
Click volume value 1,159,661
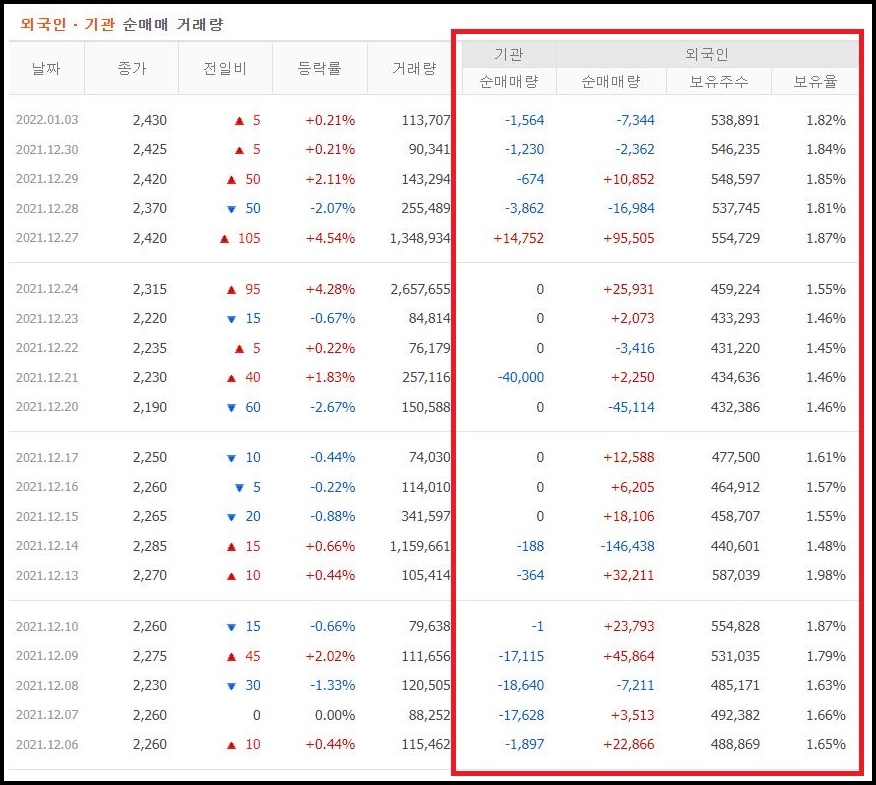[420, 546]
